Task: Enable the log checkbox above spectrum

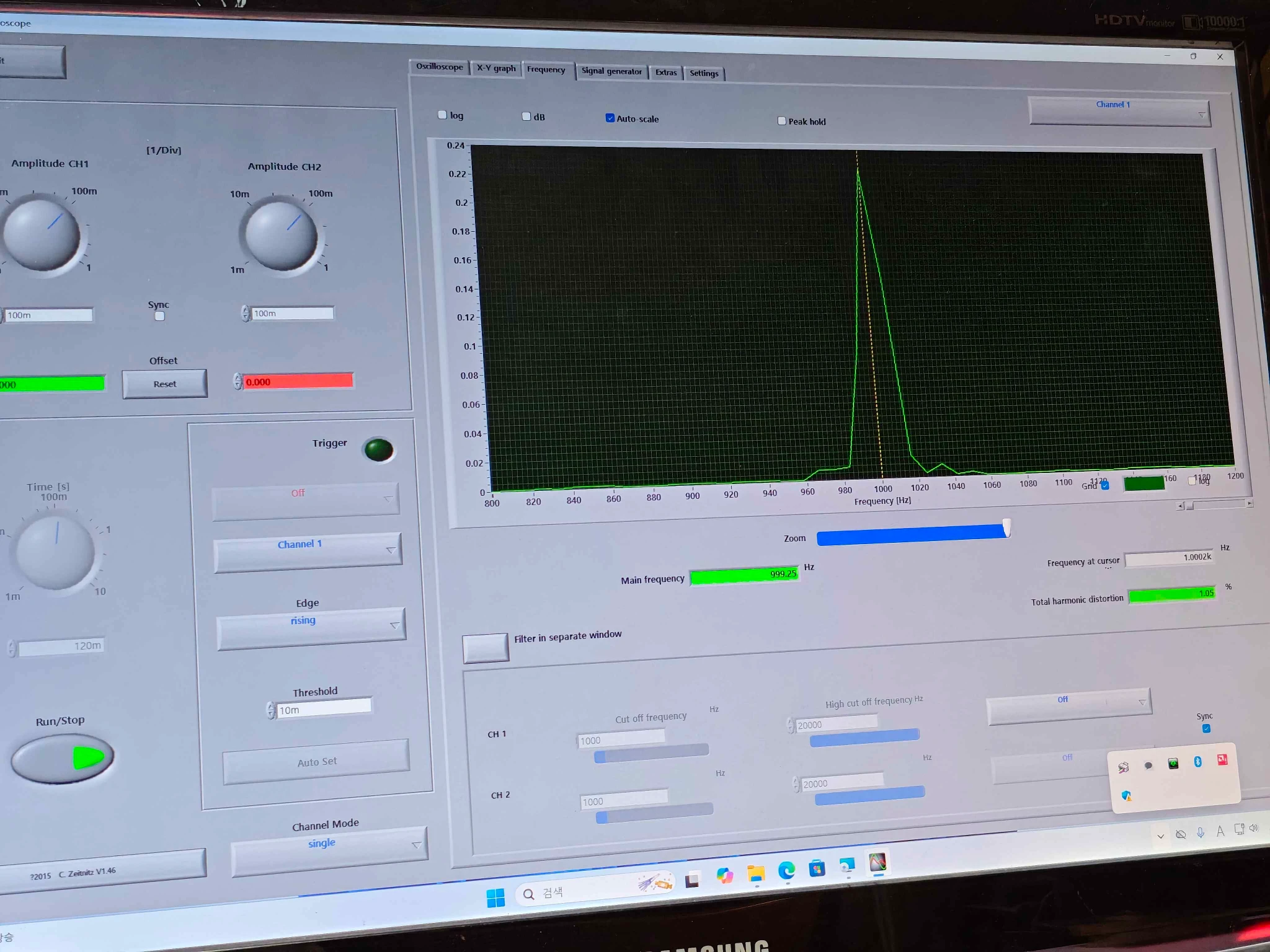Action: tap(443, 115)
